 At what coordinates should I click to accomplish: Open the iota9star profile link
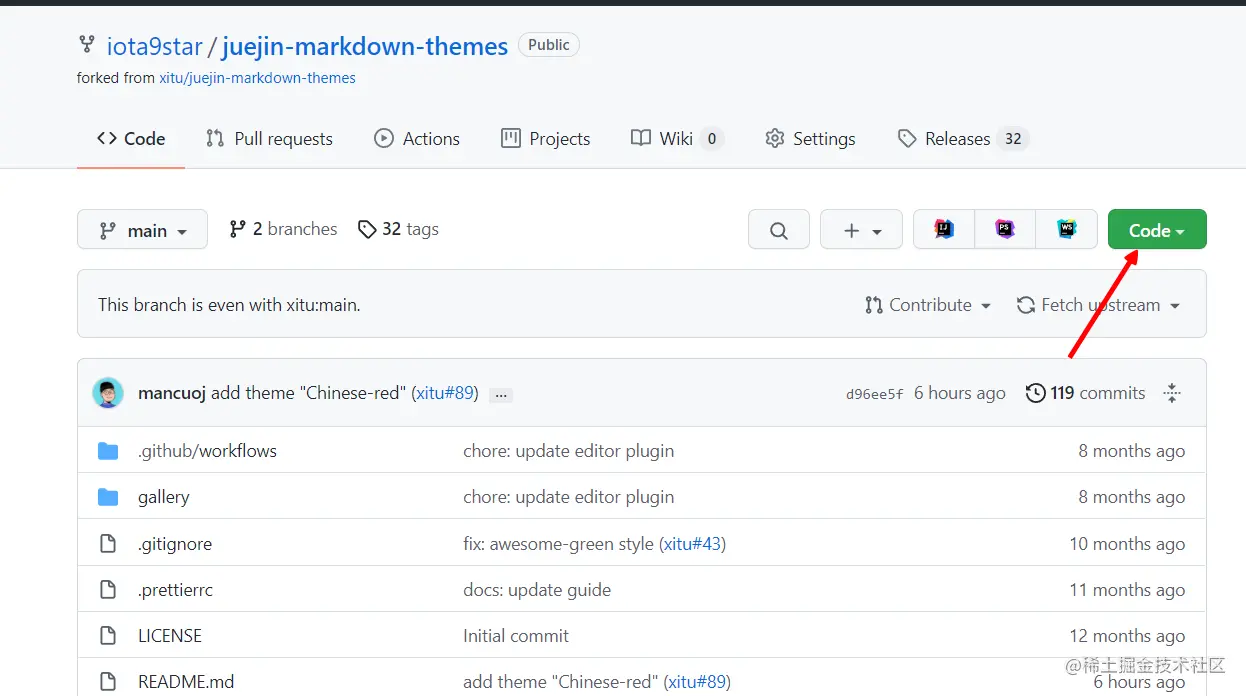point(155,46)
